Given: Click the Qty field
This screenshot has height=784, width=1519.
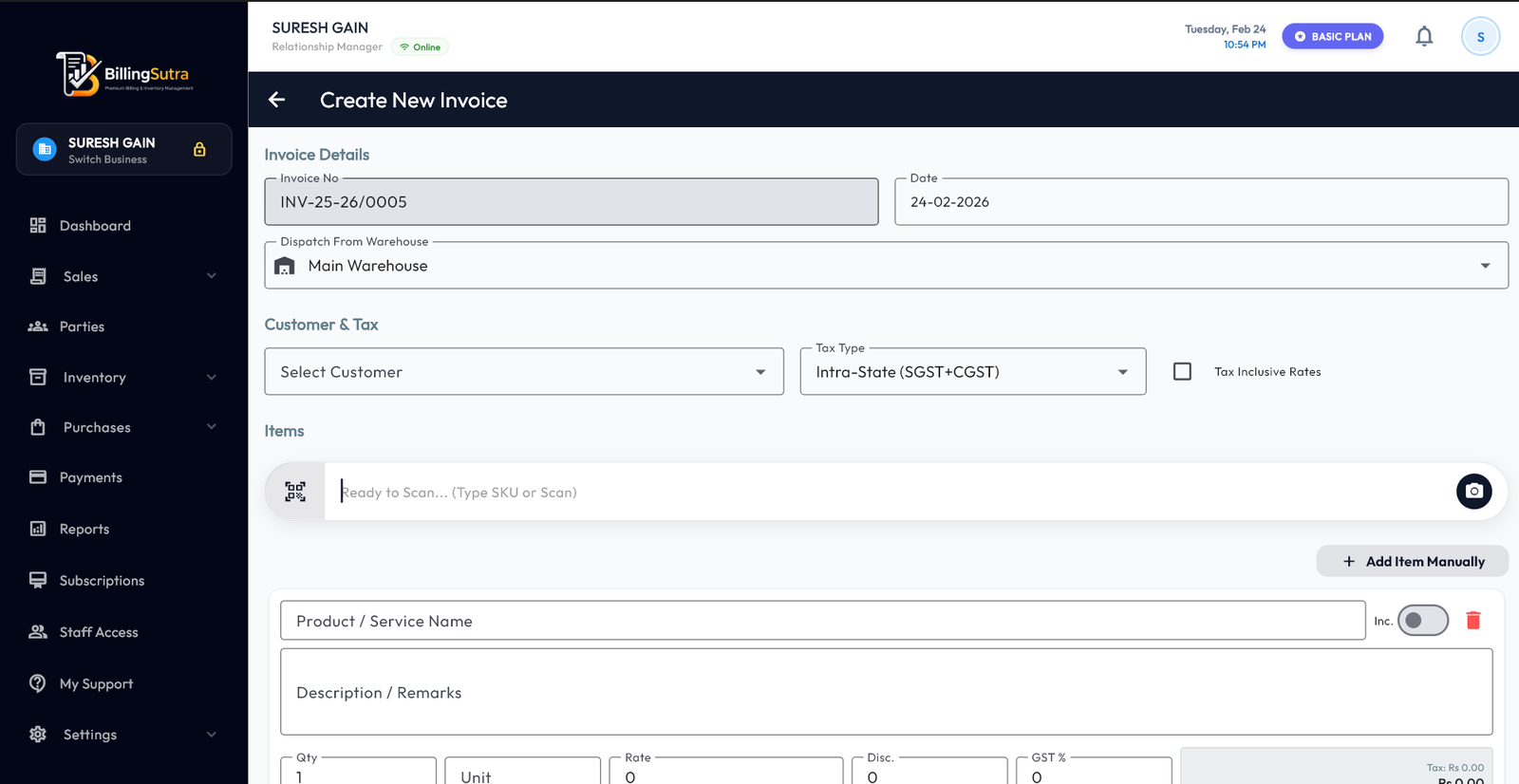Looking at the screenshot, I should [x=359, y=771].
